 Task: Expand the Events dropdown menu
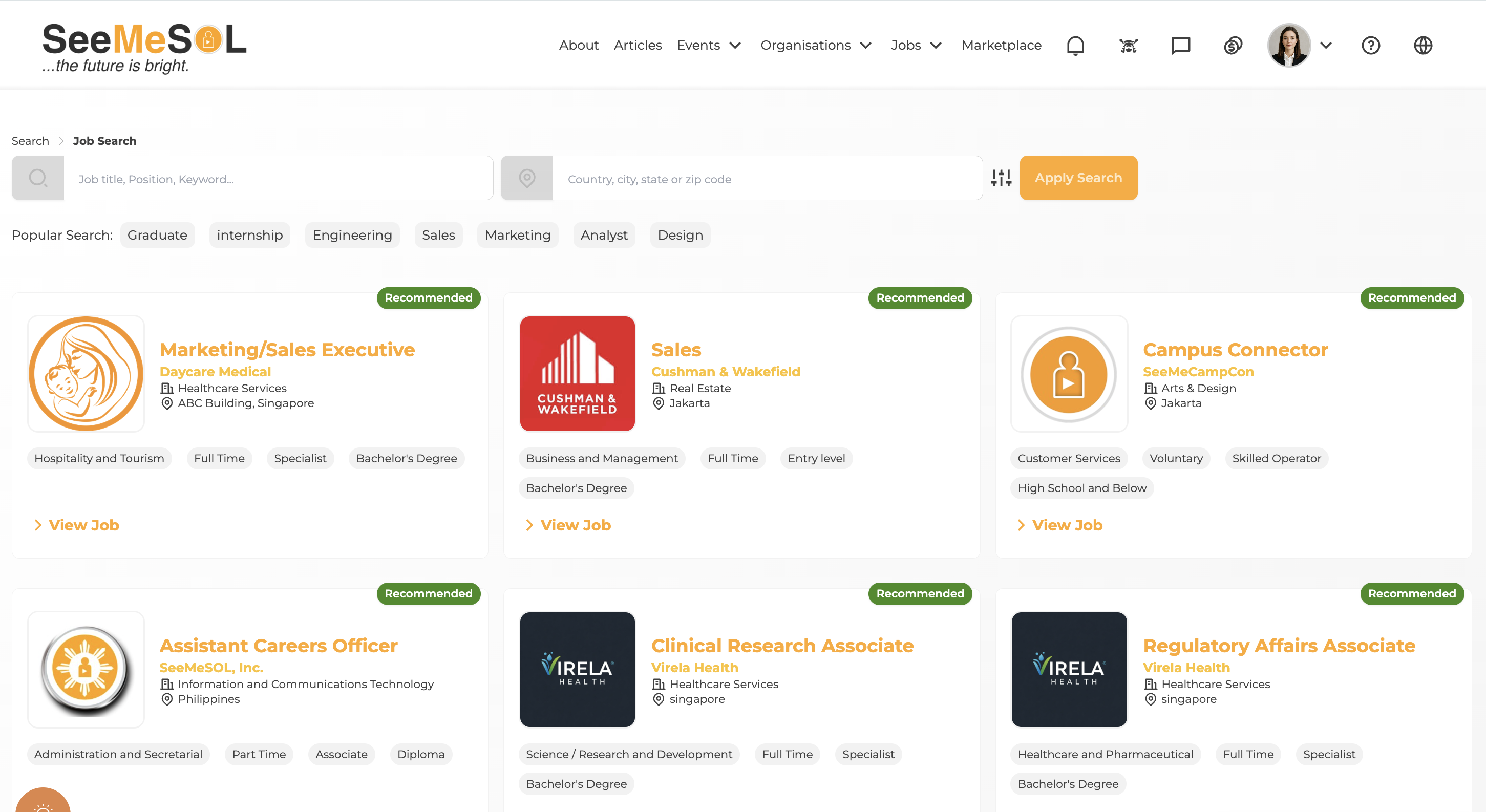click(x=708, y=45)
